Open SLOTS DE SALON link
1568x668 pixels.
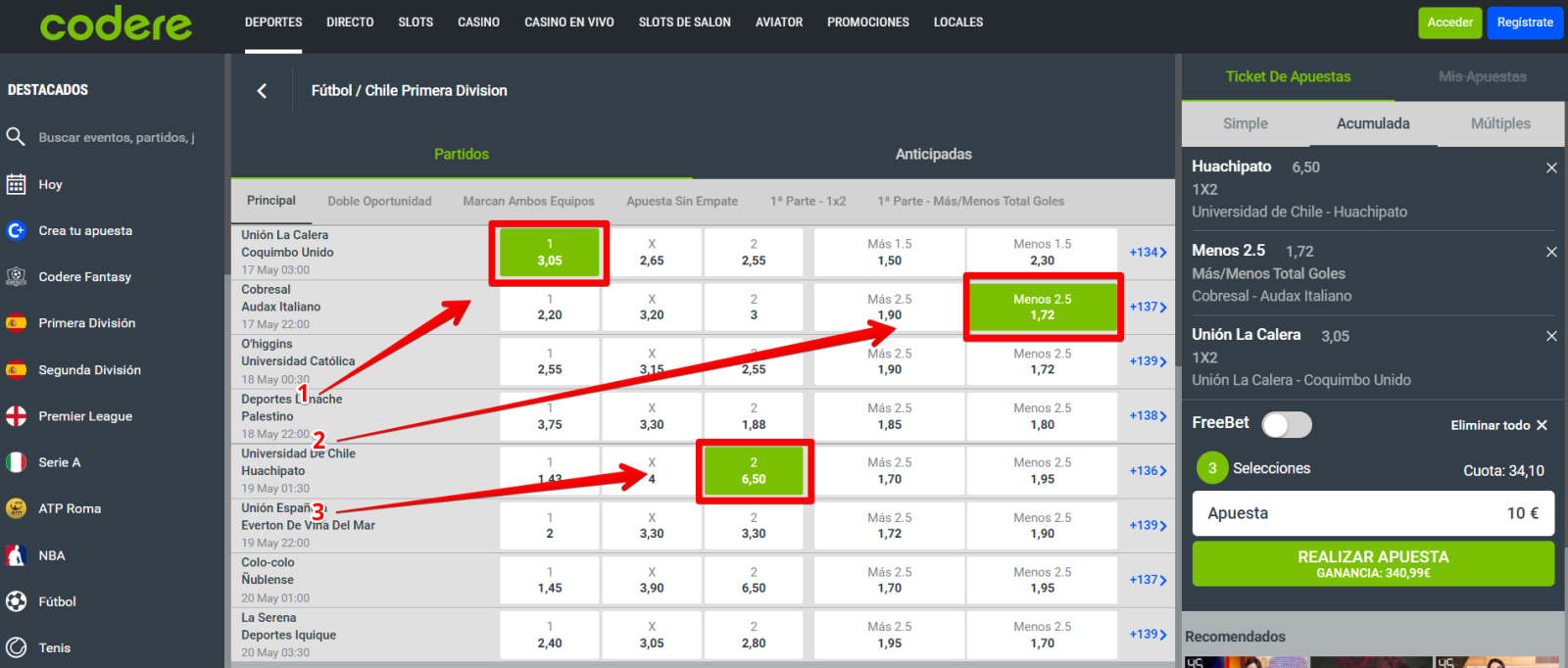click(685, 22)
